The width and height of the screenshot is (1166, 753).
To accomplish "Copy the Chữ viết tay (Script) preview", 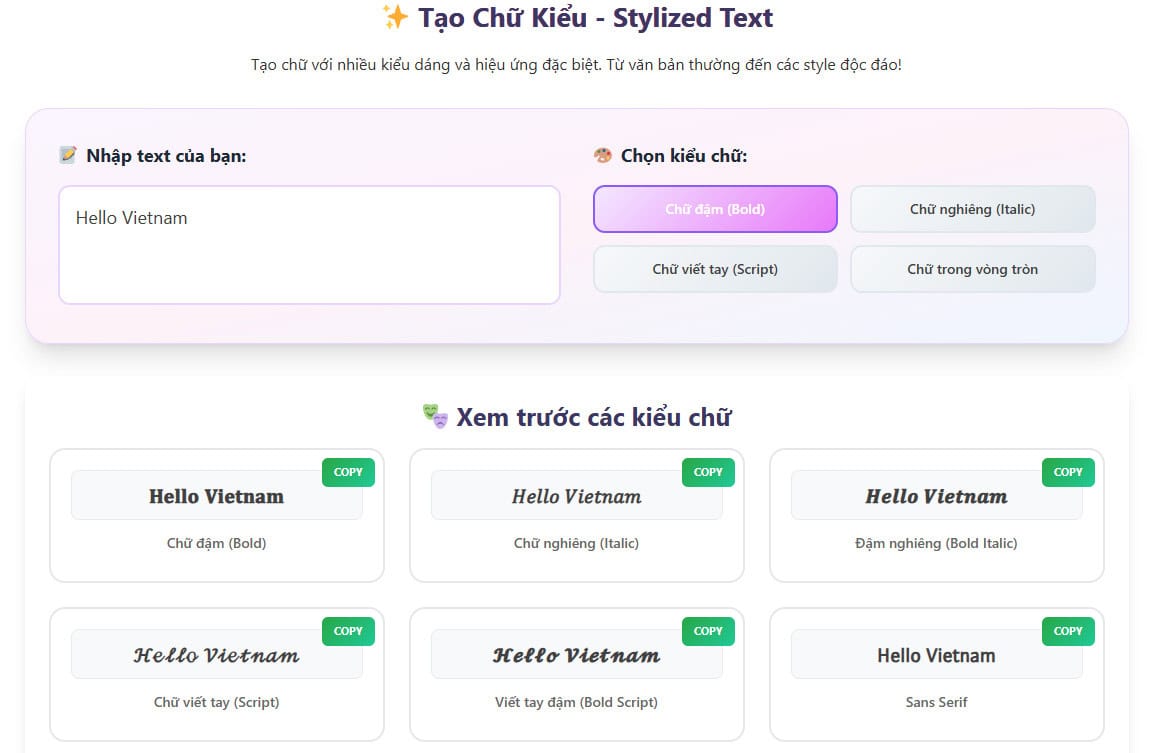I will click(348, 631).
